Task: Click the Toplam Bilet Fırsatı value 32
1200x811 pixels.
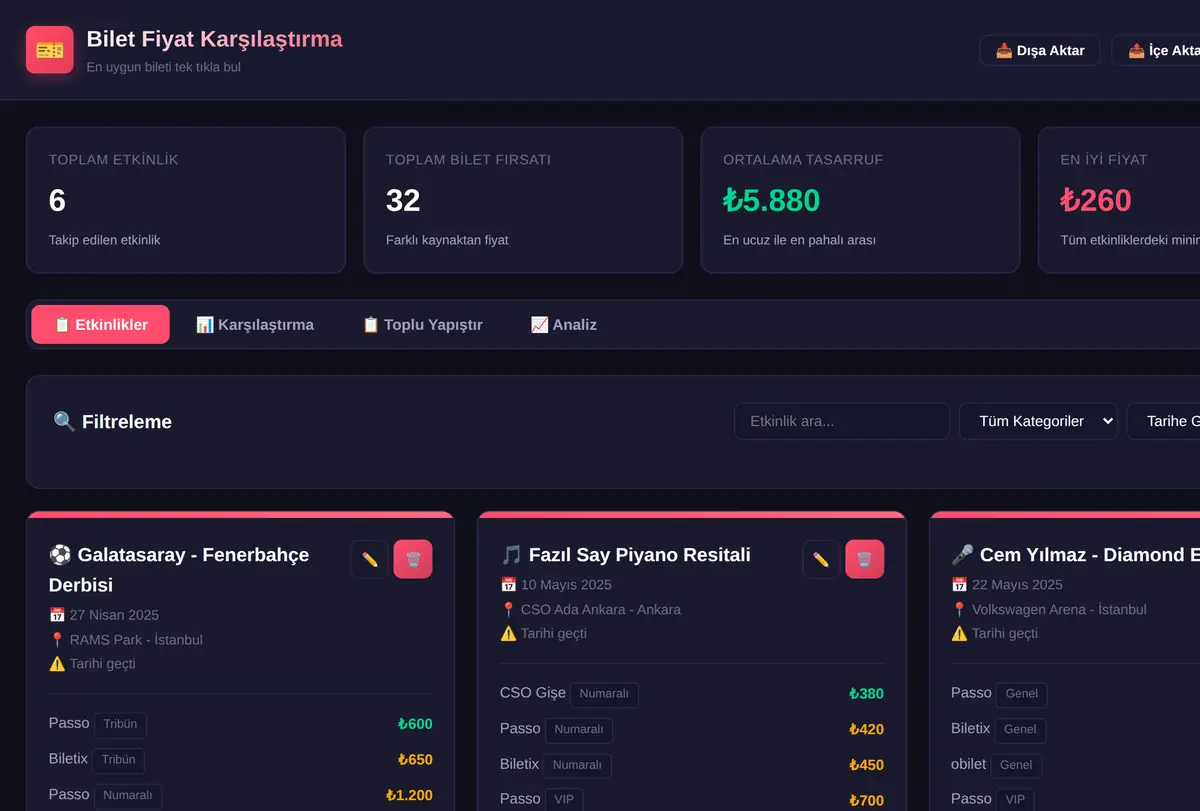Action: click(403, 201)
